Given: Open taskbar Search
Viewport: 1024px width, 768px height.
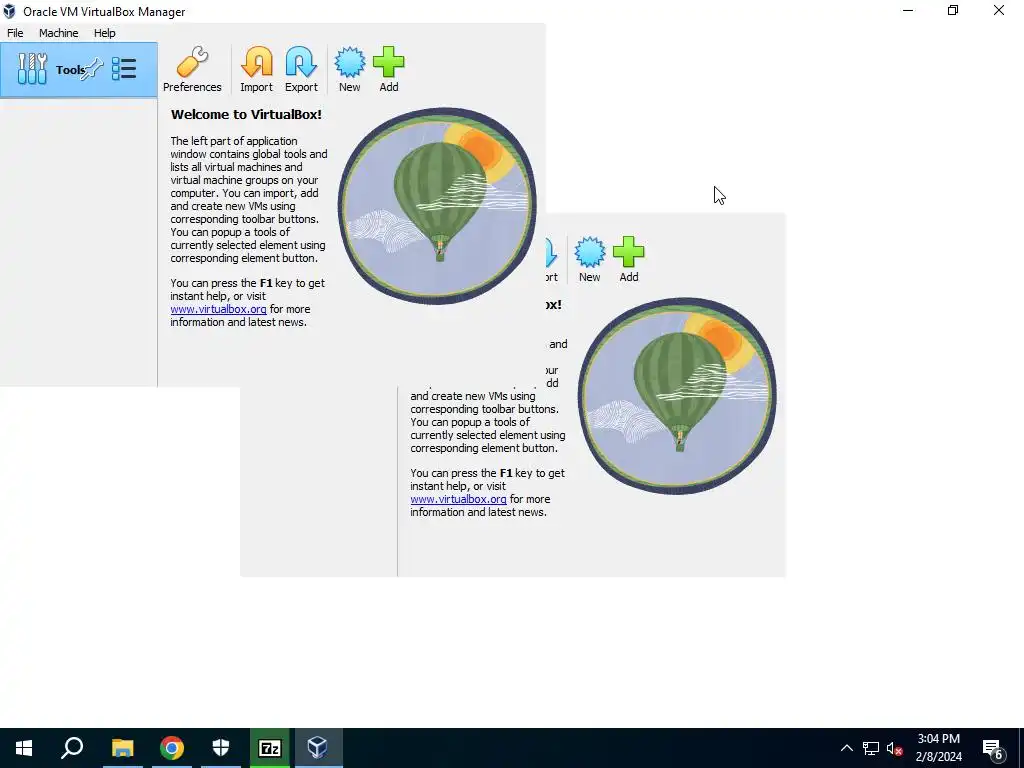Looking at the screenshot, I should [72, 748].
